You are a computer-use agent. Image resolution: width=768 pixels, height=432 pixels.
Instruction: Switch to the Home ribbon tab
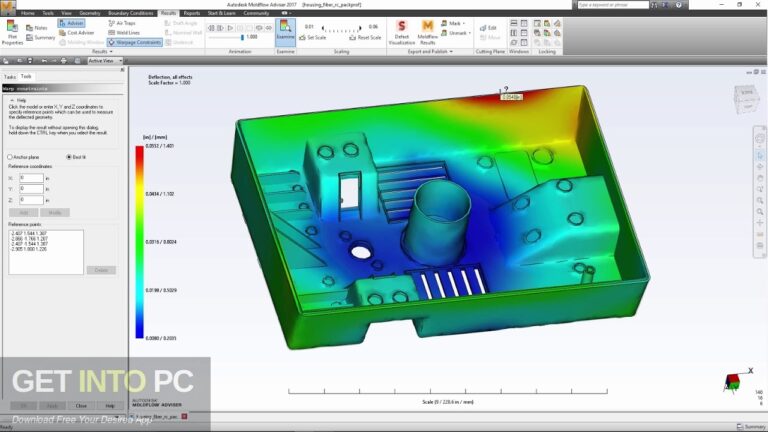point(27,13)
